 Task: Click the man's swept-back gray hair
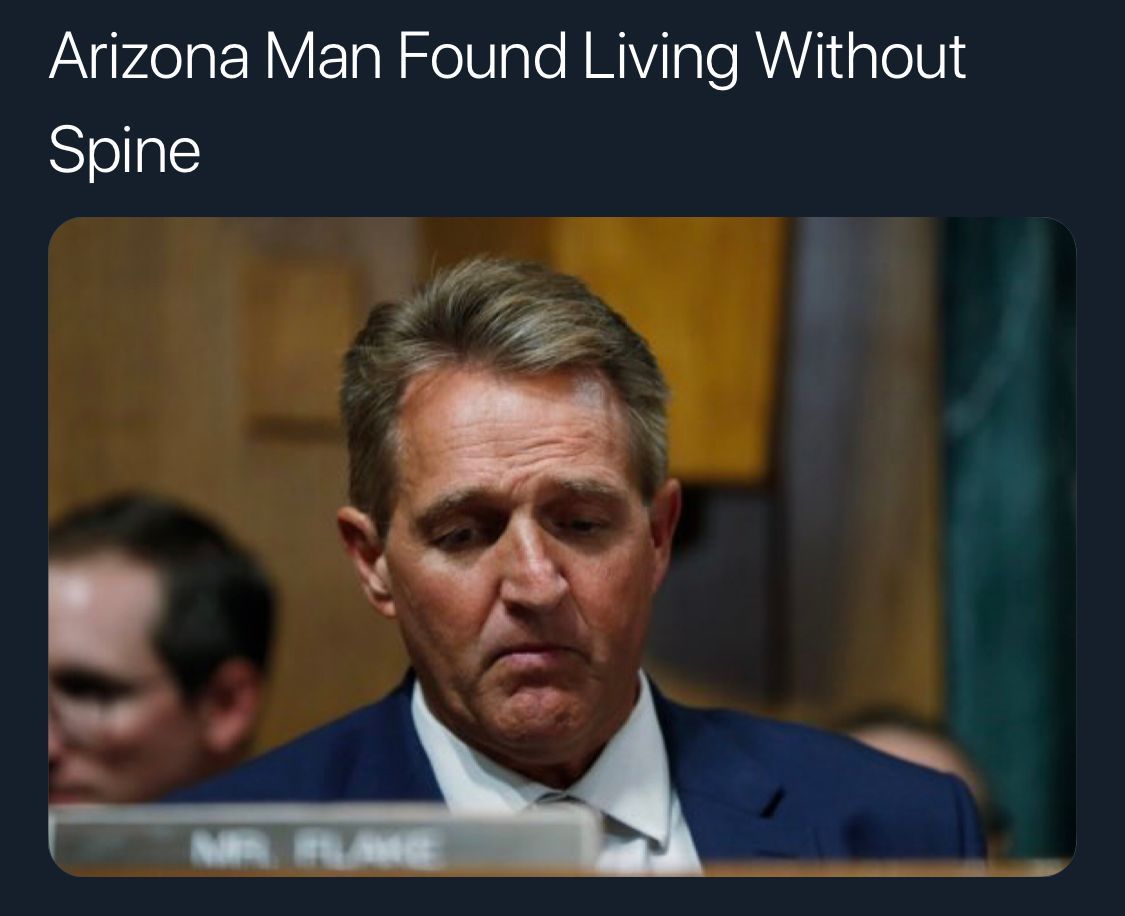(x=502, y=337)
